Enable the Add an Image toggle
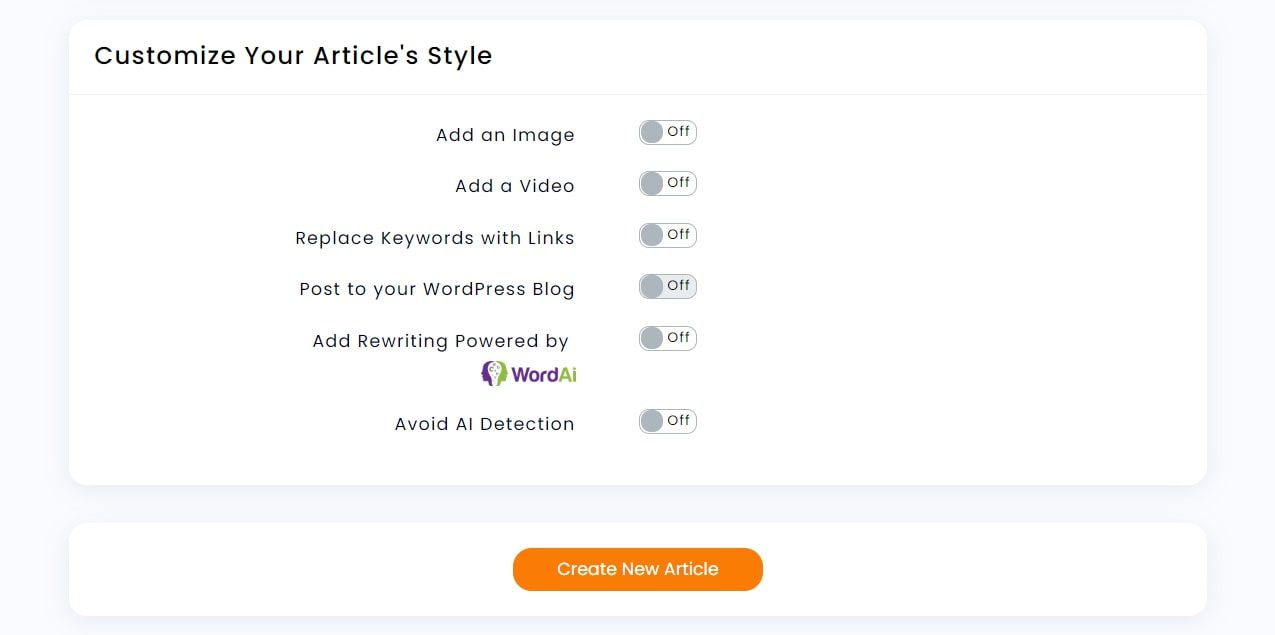Screen dimensions: 1275x635 [667, 132]
